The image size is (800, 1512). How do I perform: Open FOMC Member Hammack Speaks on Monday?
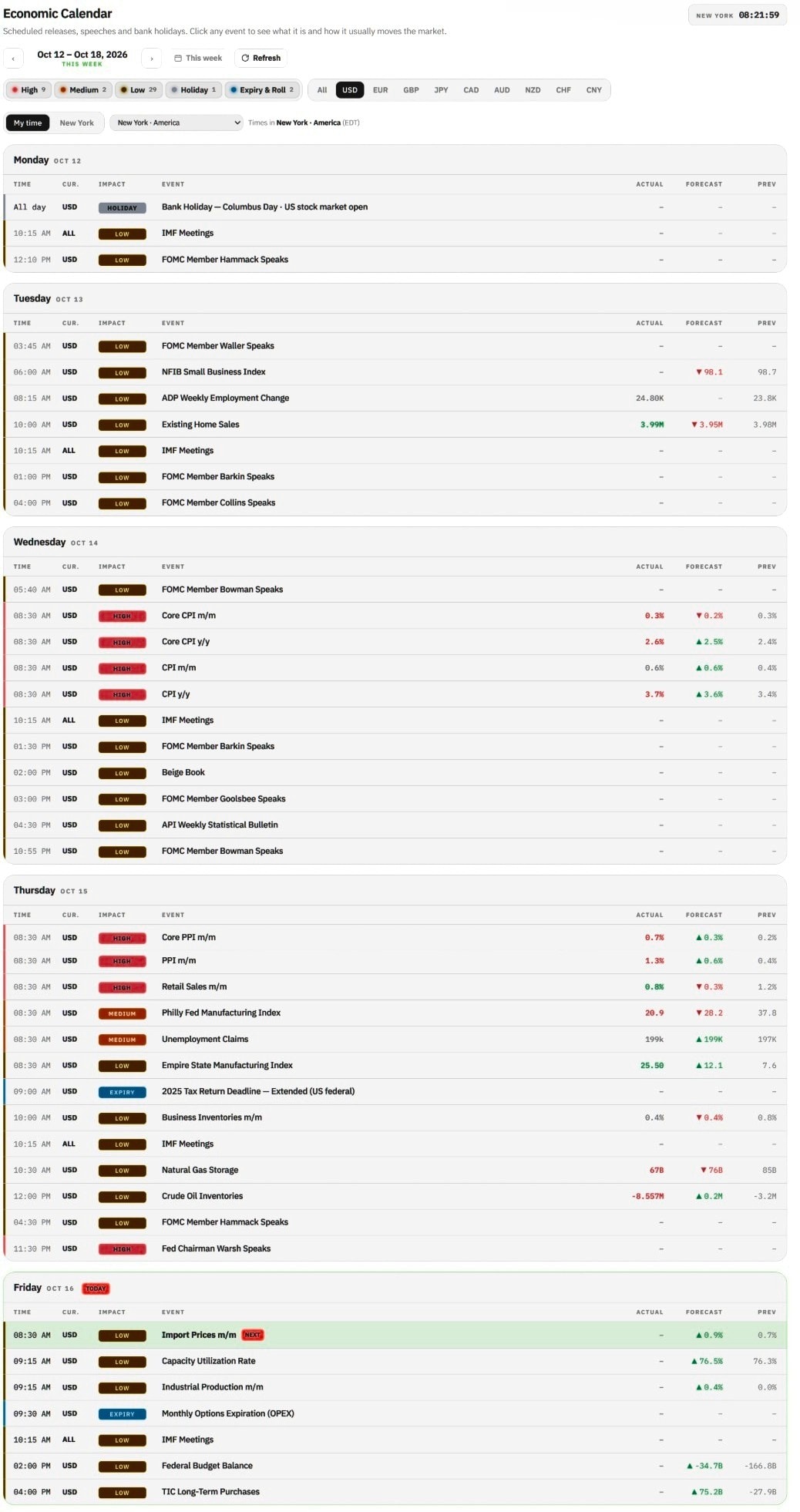tap(395, 260)
